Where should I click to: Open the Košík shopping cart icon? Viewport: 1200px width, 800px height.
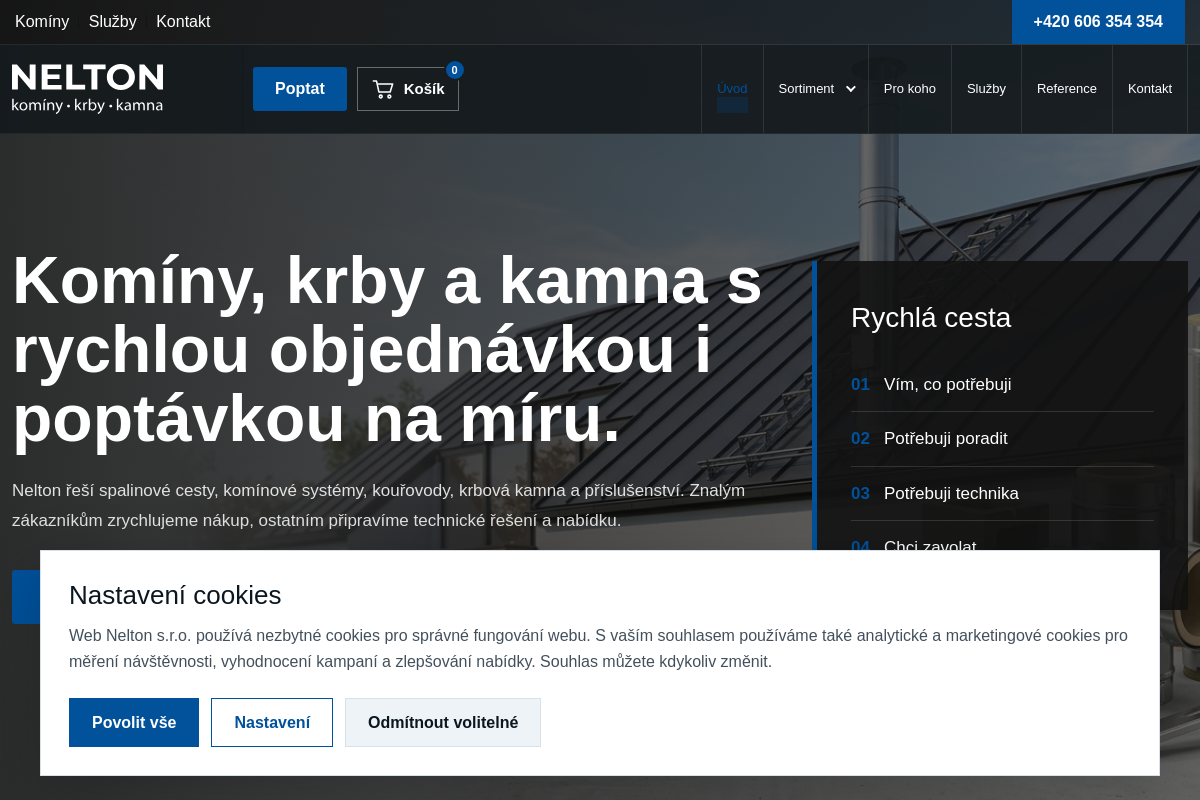point(383,89)
